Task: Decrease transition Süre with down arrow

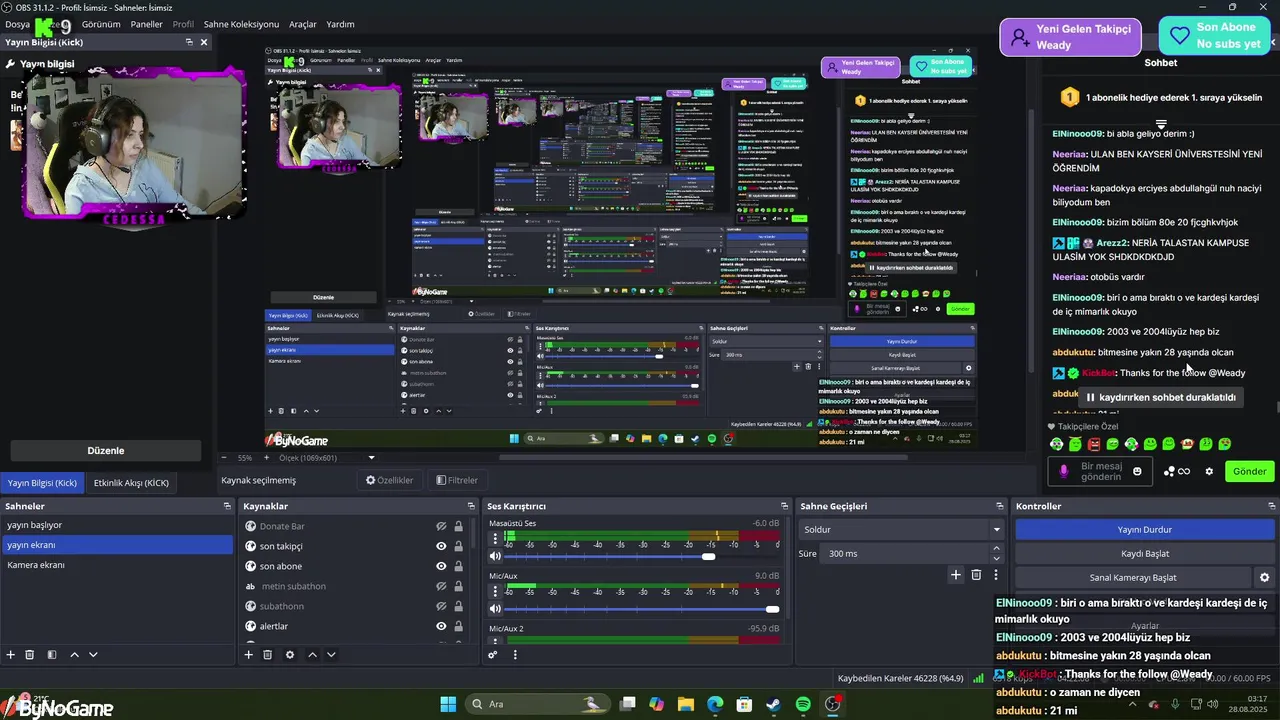Action: pyautogui.click(x=996, y=558)
